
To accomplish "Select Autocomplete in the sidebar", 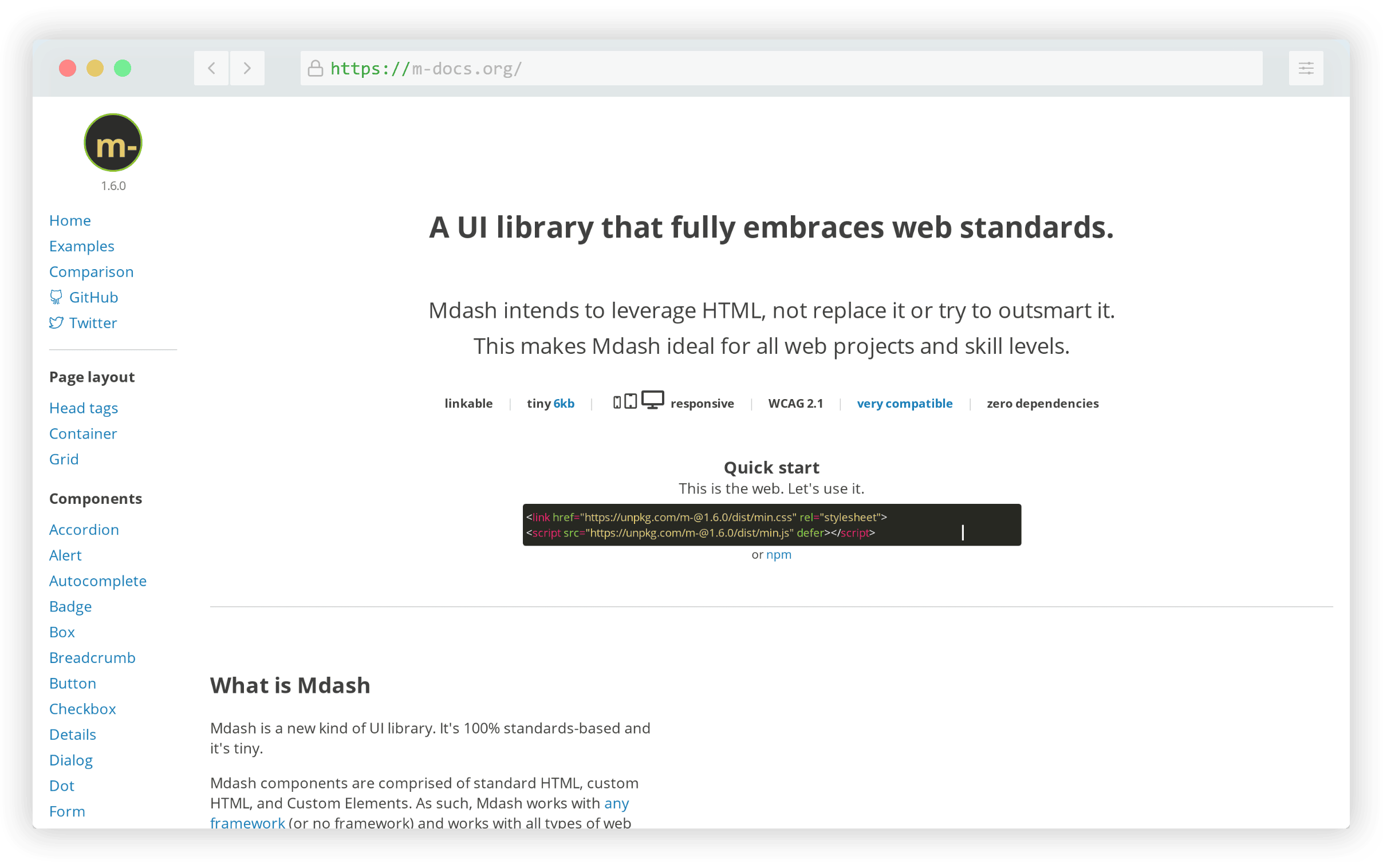I will coord(97,581).
